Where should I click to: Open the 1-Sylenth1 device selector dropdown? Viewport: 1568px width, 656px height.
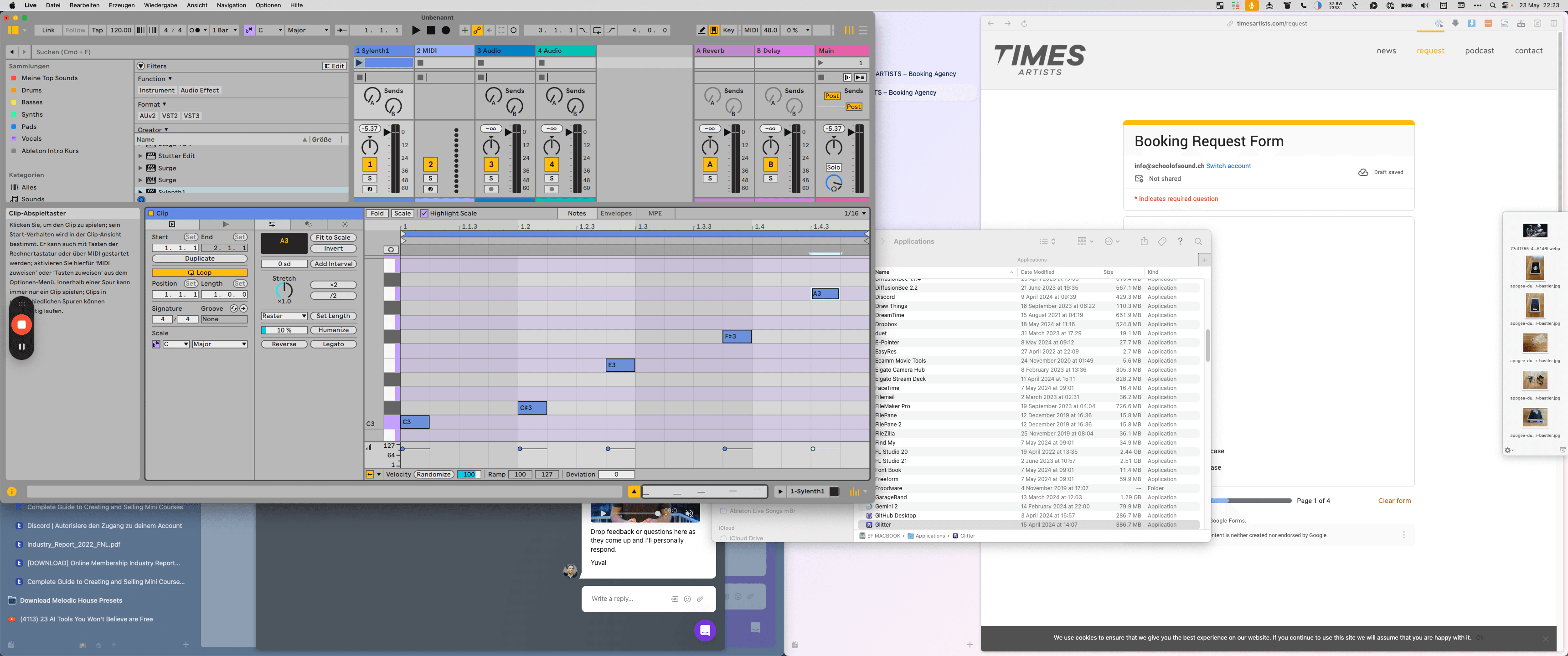[x=807, y=491]
